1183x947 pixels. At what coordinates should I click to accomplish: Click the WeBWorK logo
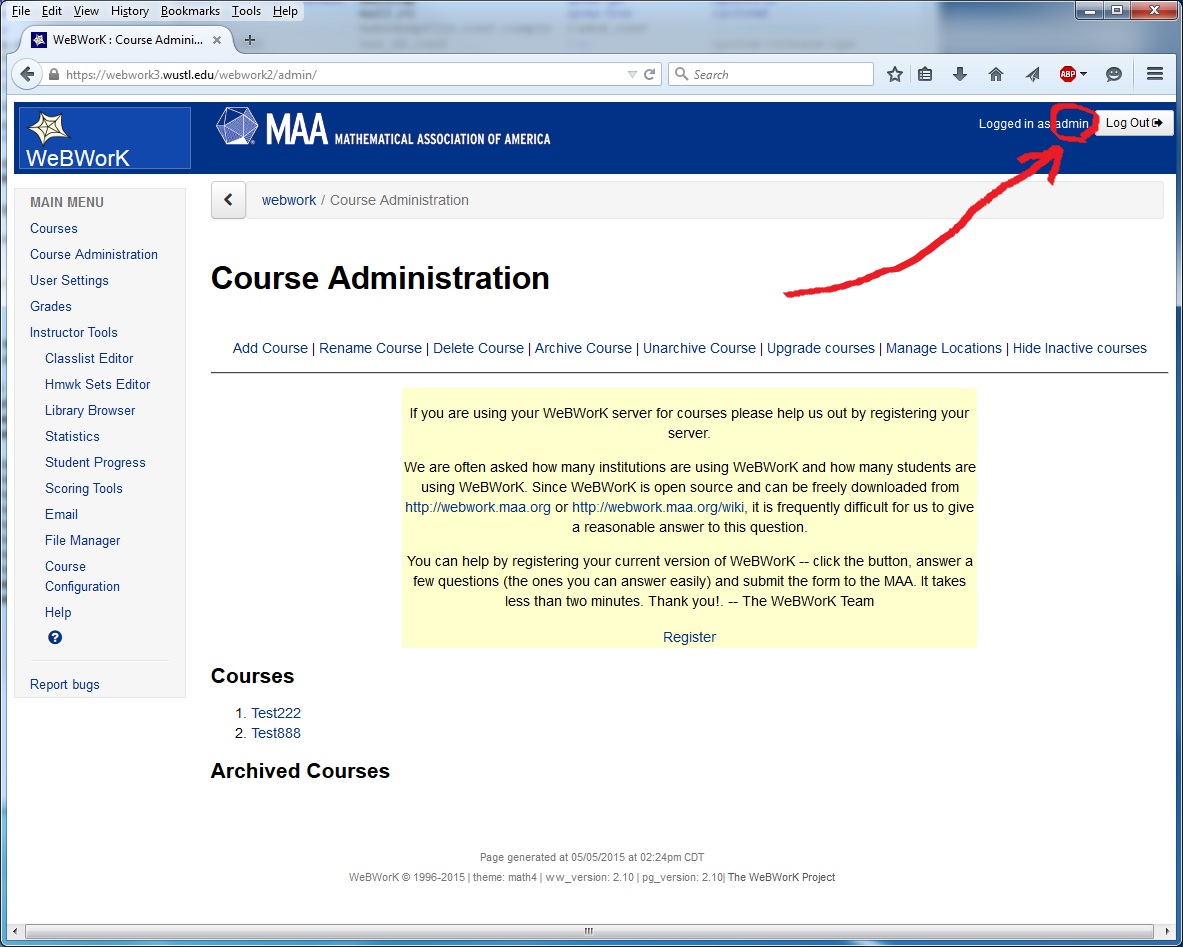point(105,138)
